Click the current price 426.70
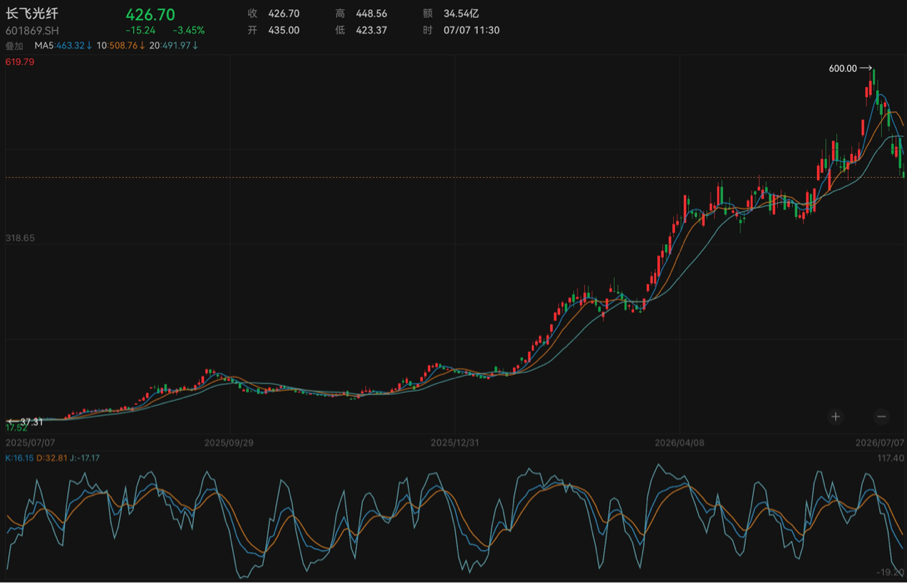The width and height of the screenshot is (907, 583). point(150,14)
